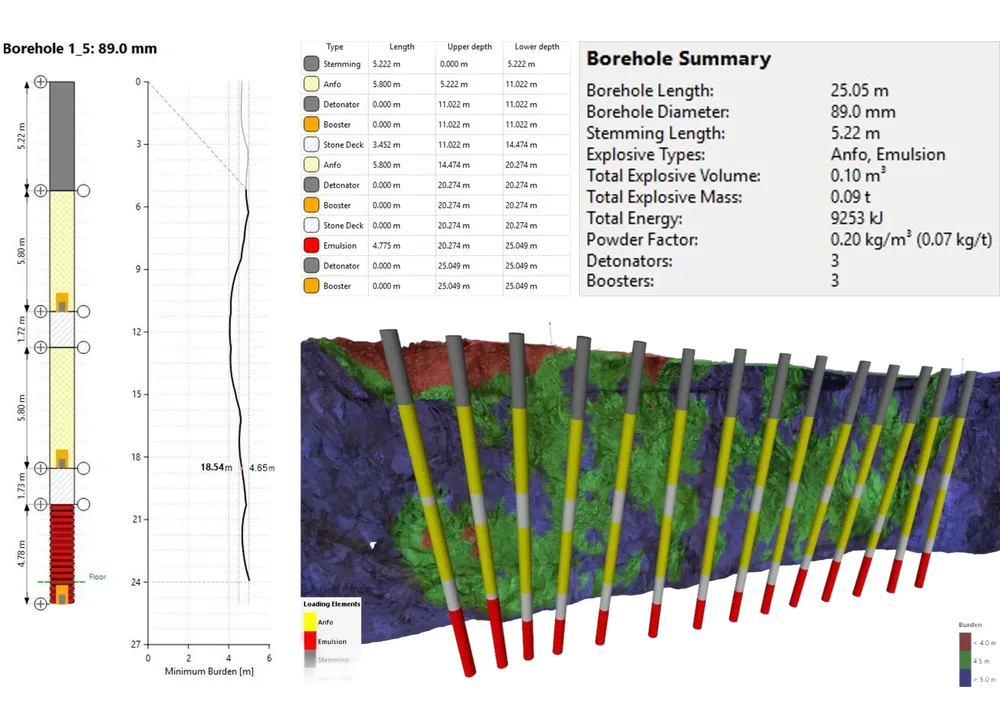Click the Upper depth column header

point(469,47)
